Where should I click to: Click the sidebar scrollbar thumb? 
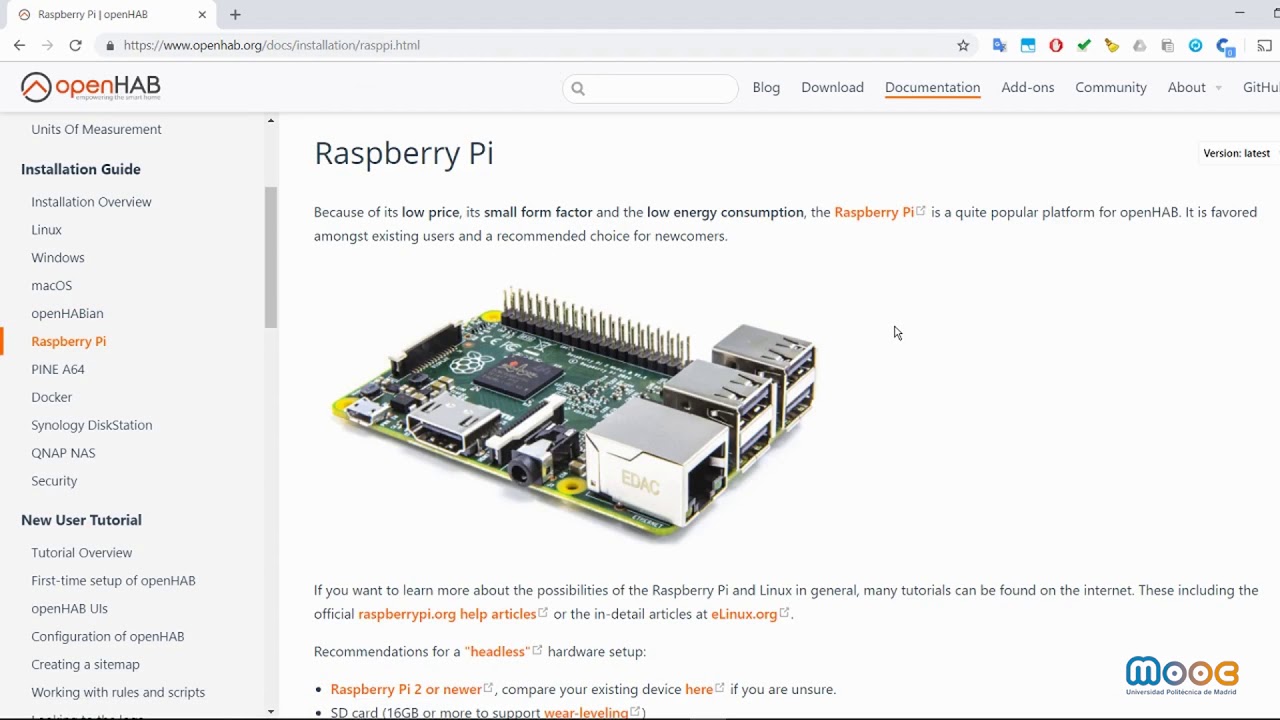click(x=271, y=257)
